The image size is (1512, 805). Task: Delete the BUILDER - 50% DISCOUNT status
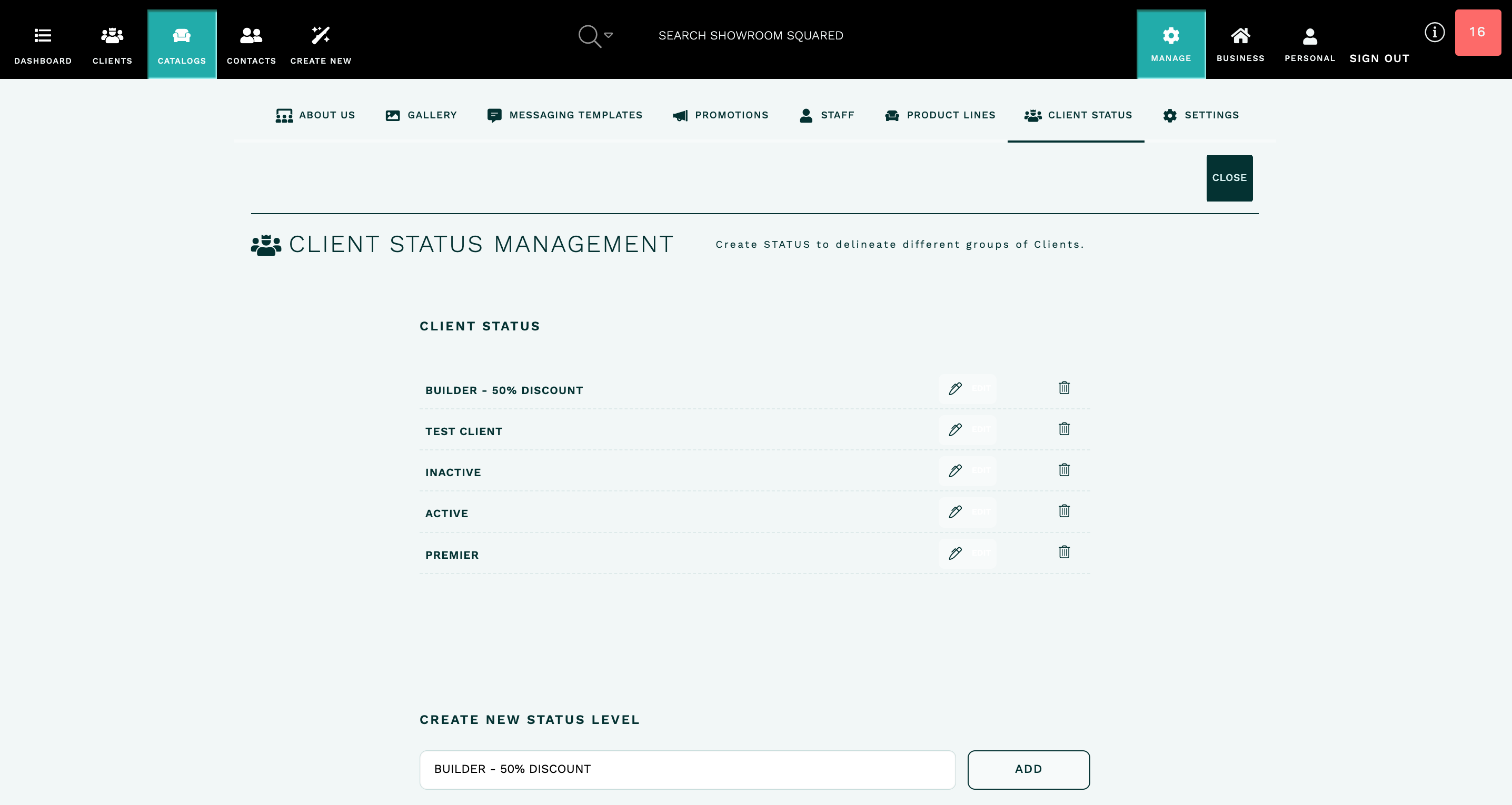click(1064, 388)
